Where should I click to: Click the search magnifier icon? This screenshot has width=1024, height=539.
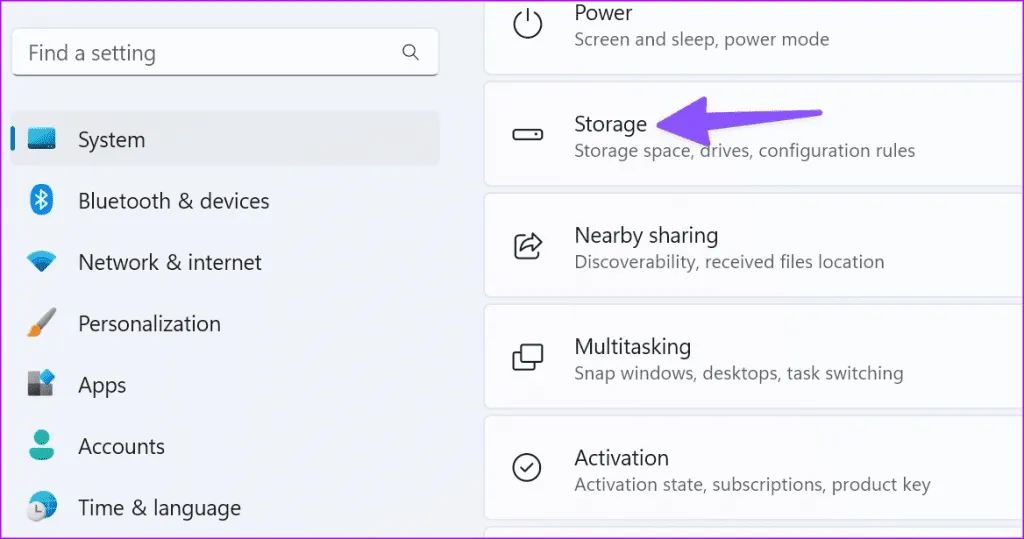[x=410, y=52]
